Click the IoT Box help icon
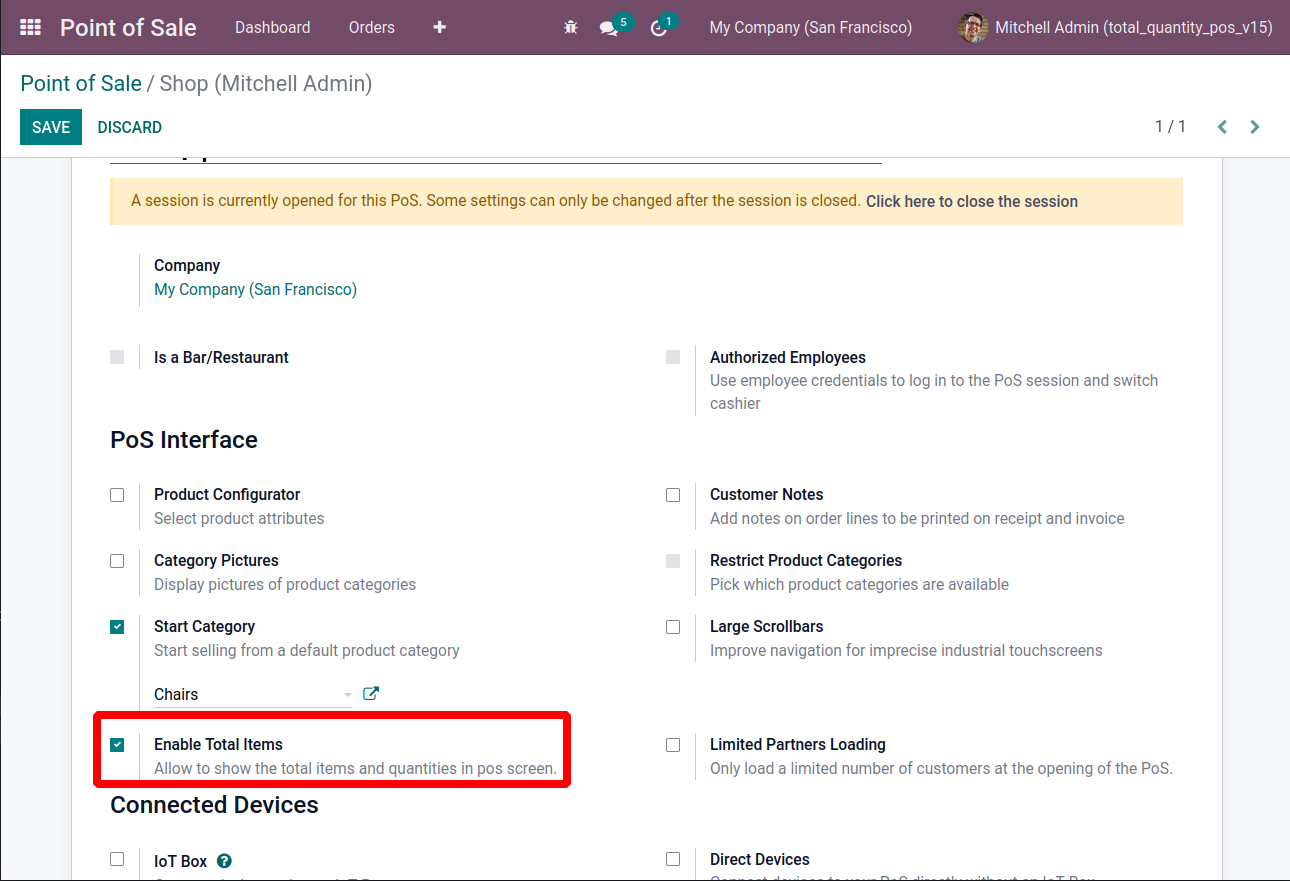The height and width of the screenshot is (881, 1290). point(224,860)
